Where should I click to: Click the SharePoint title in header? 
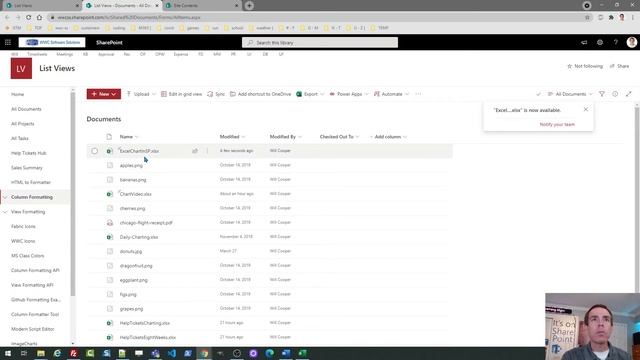click(109, 42)
